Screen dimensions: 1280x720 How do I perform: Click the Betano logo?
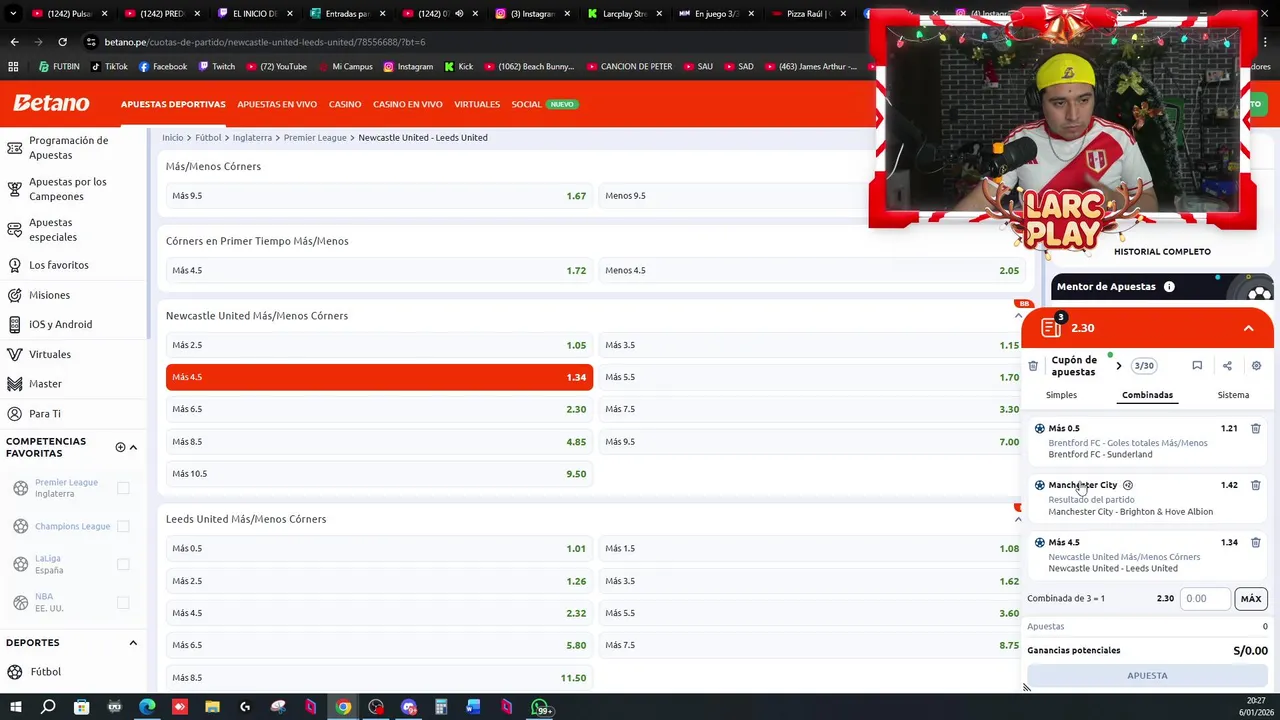point(51,103)
